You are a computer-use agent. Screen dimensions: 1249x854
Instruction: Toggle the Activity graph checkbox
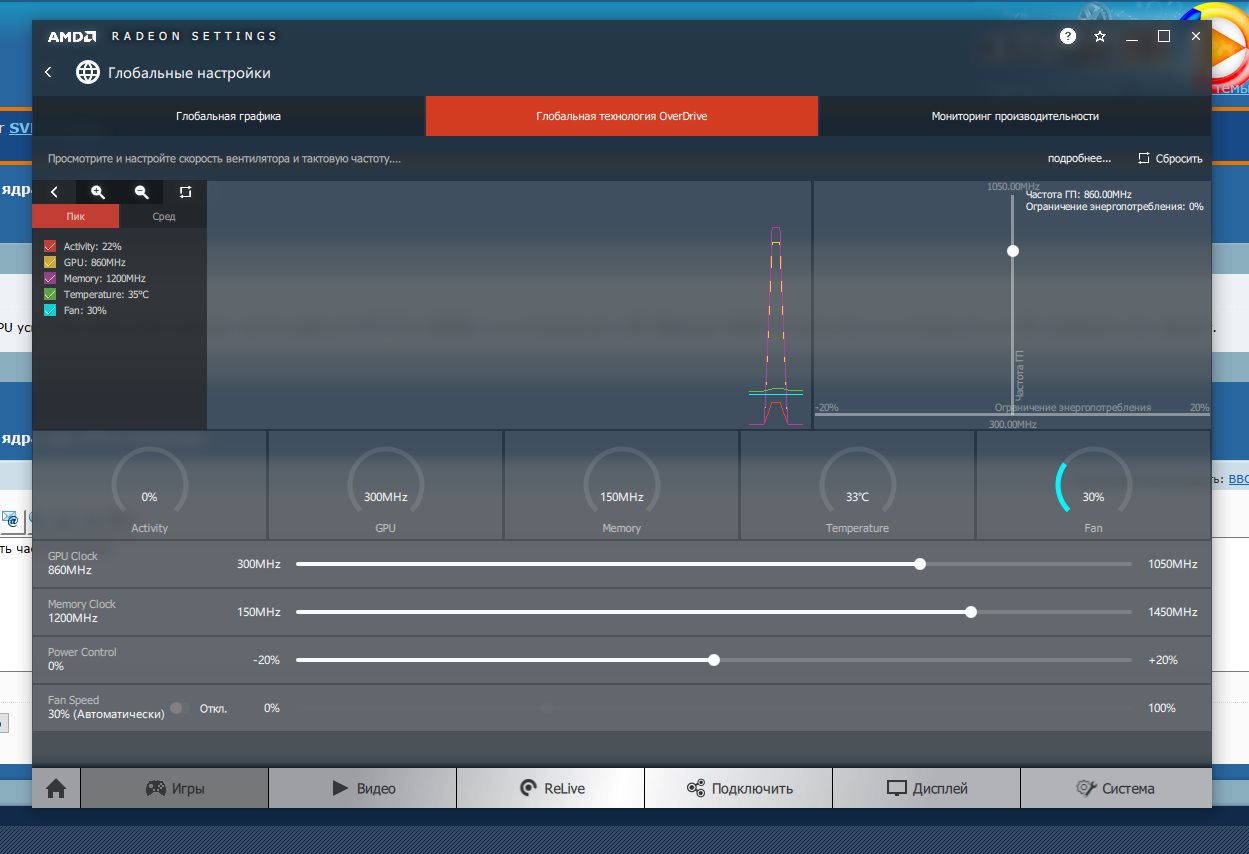click(x=50, y=246)
